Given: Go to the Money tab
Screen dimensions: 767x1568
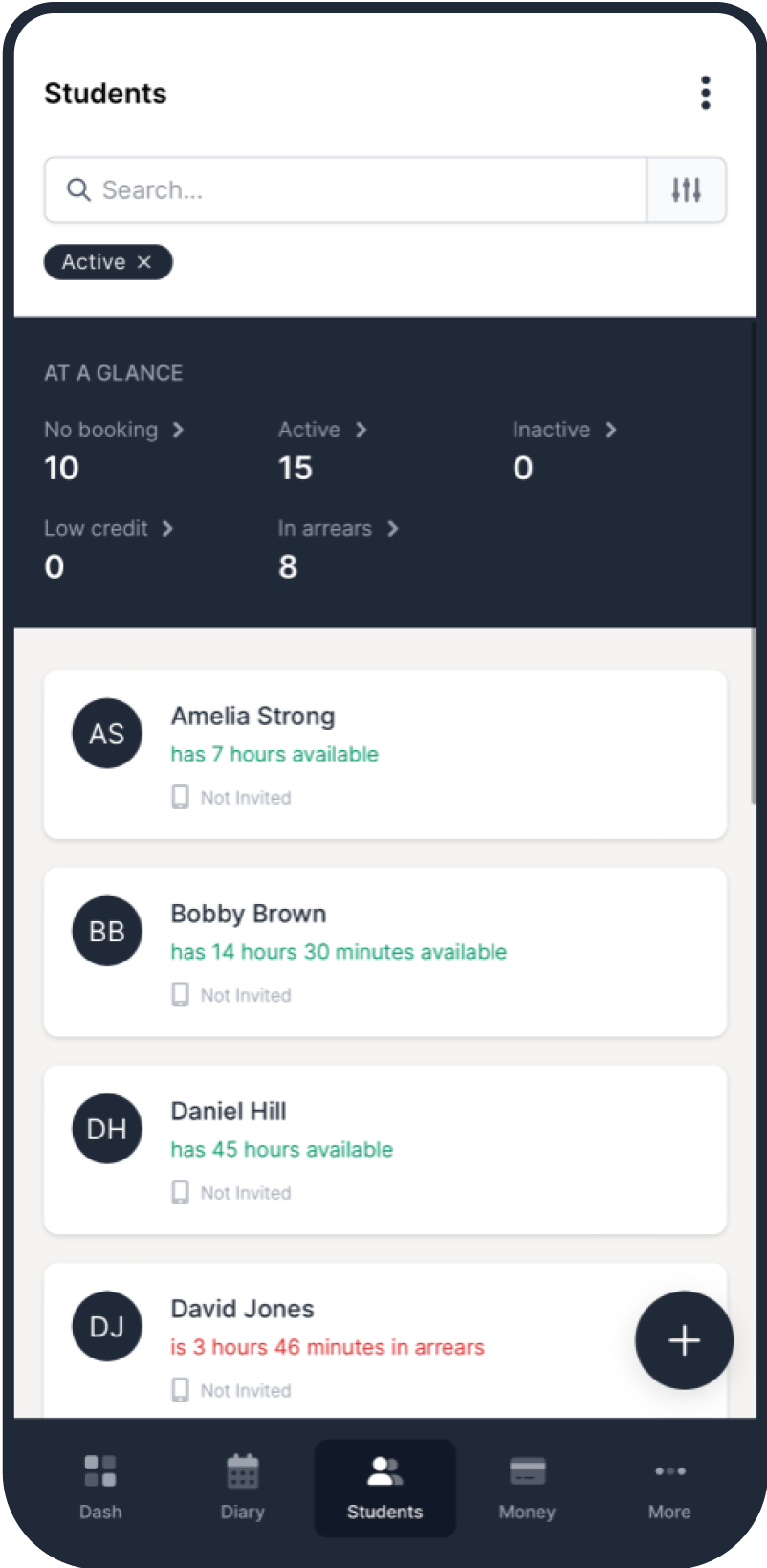Looking at the screenshot, I should coord(527,1488).
